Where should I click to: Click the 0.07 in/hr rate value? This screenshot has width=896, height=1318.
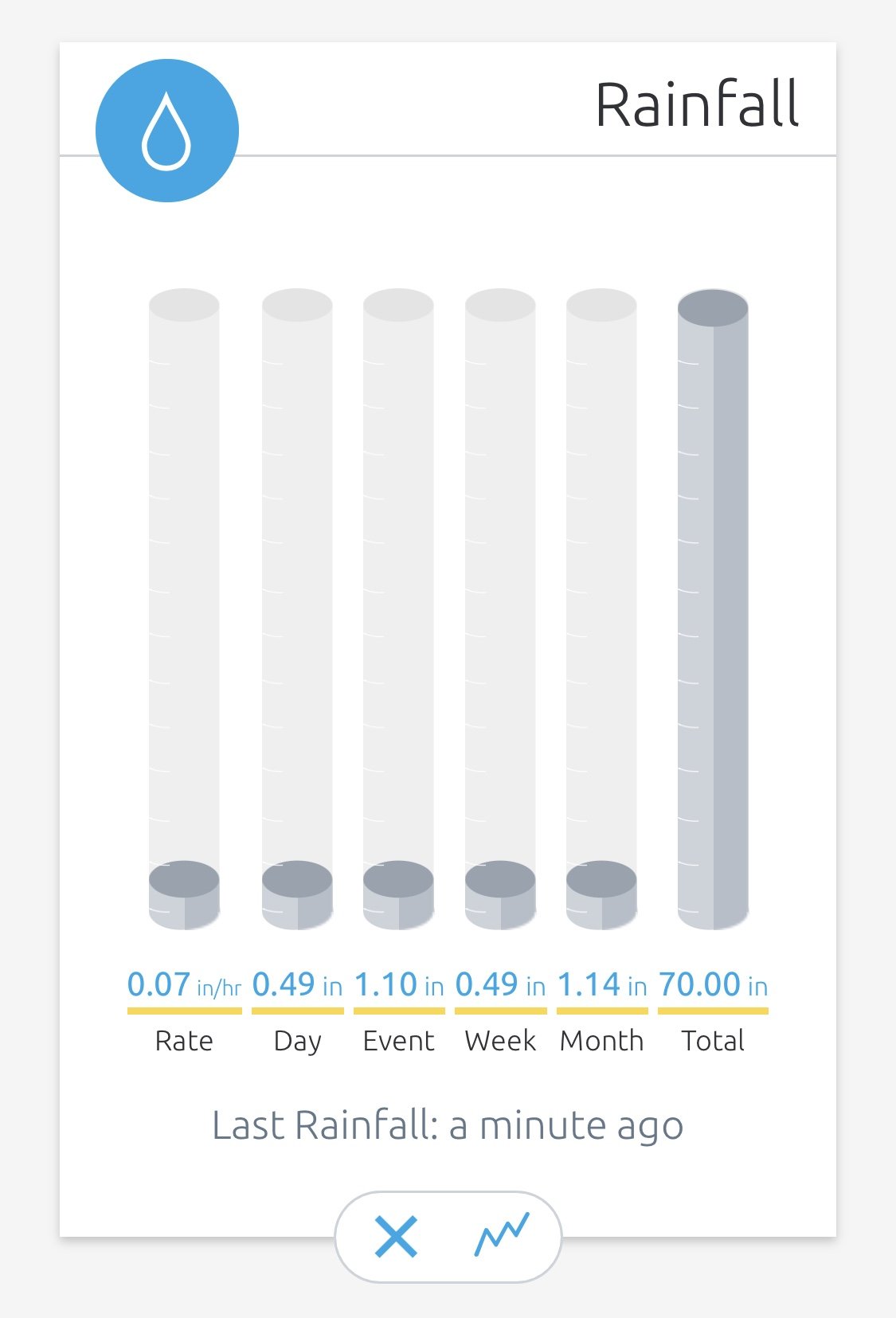(x=184, y=985)
